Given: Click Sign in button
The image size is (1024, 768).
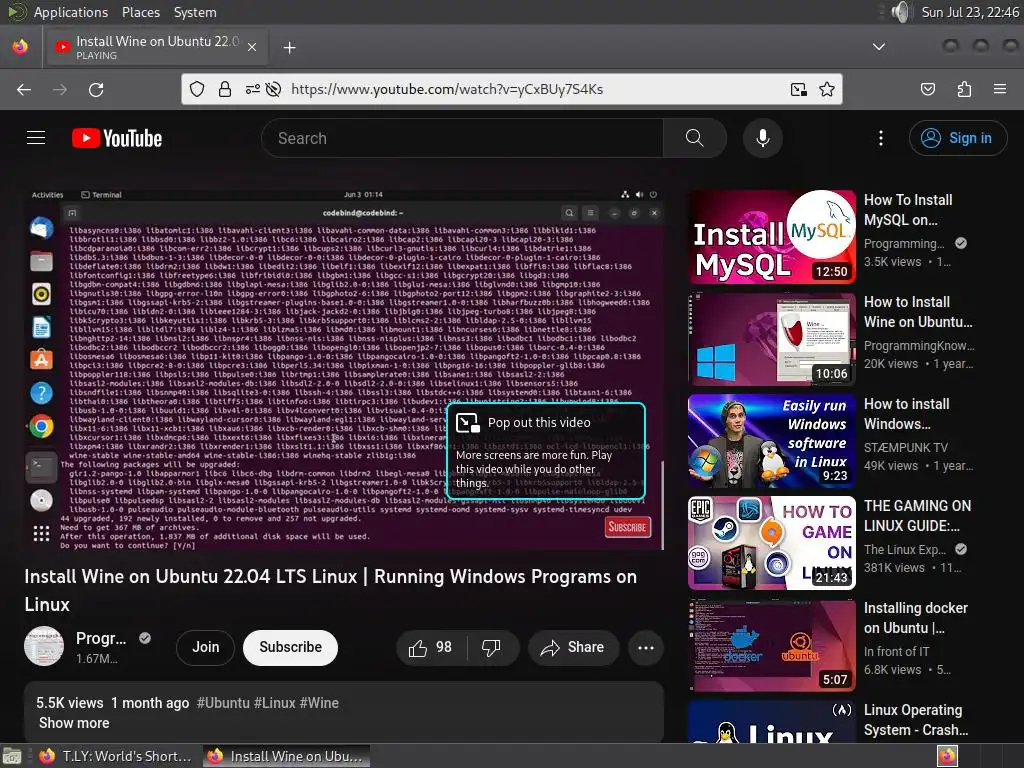Looking at the screenshot, I should click(957, 138).
